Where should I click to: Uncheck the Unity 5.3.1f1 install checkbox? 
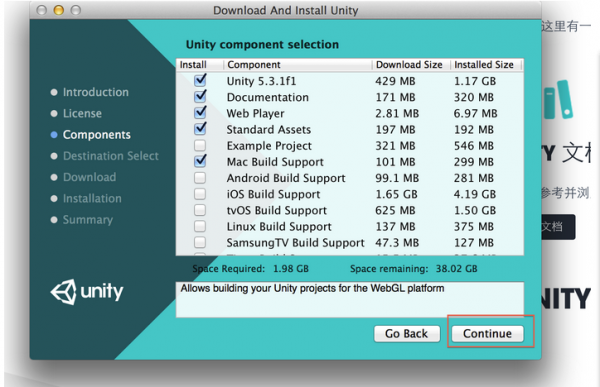(x=200, y=81)
